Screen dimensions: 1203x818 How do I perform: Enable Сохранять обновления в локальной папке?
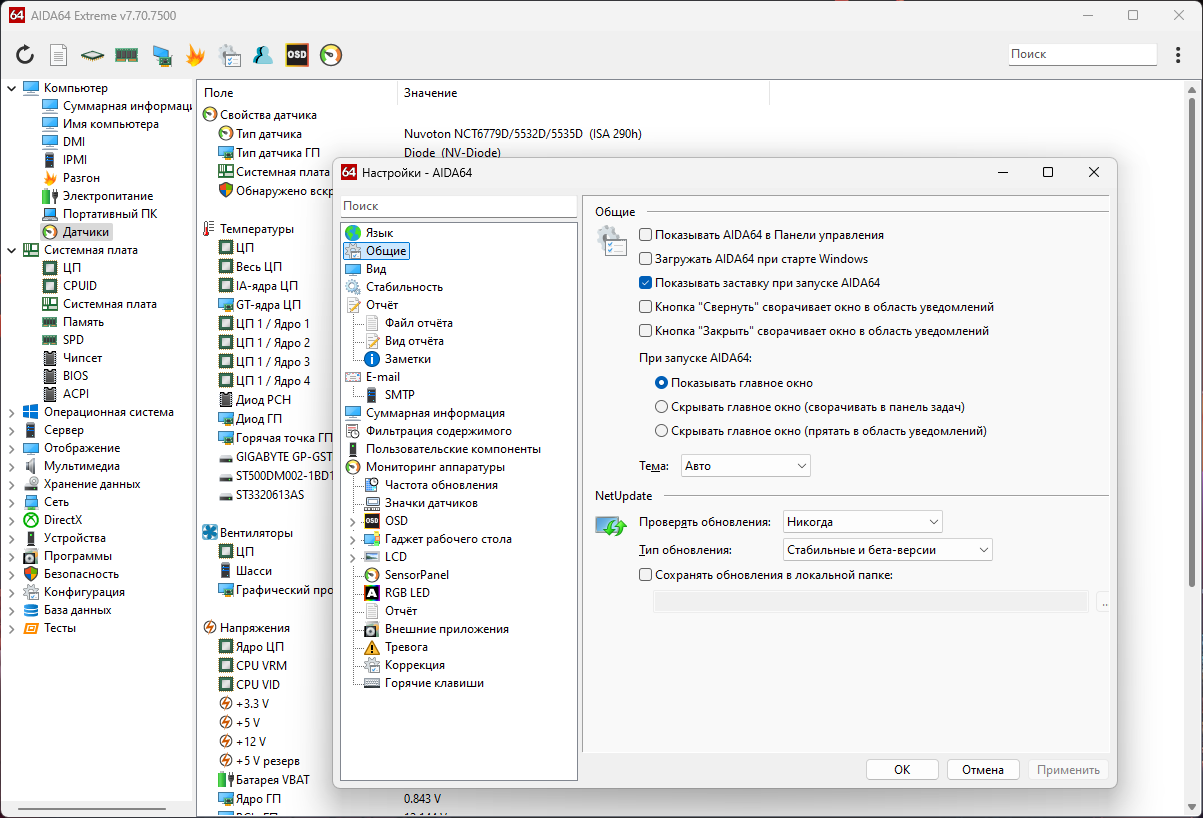646,575
